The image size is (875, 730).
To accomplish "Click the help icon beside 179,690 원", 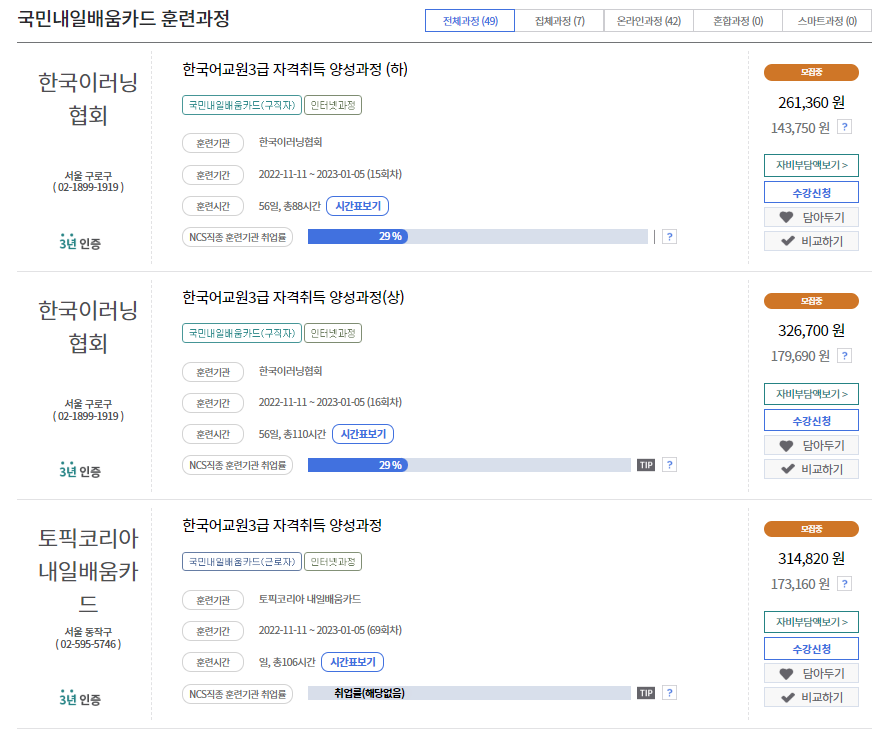I will pos(844,356).
